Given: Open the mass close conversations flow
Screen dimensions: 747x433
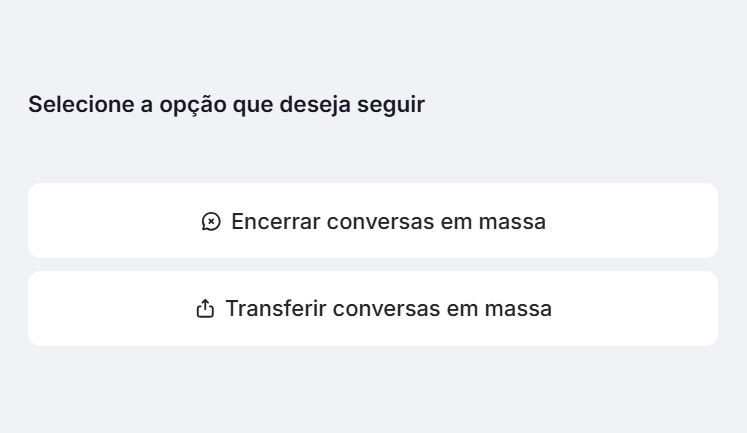Looking at the screenshot, I should tap(372, 221).
